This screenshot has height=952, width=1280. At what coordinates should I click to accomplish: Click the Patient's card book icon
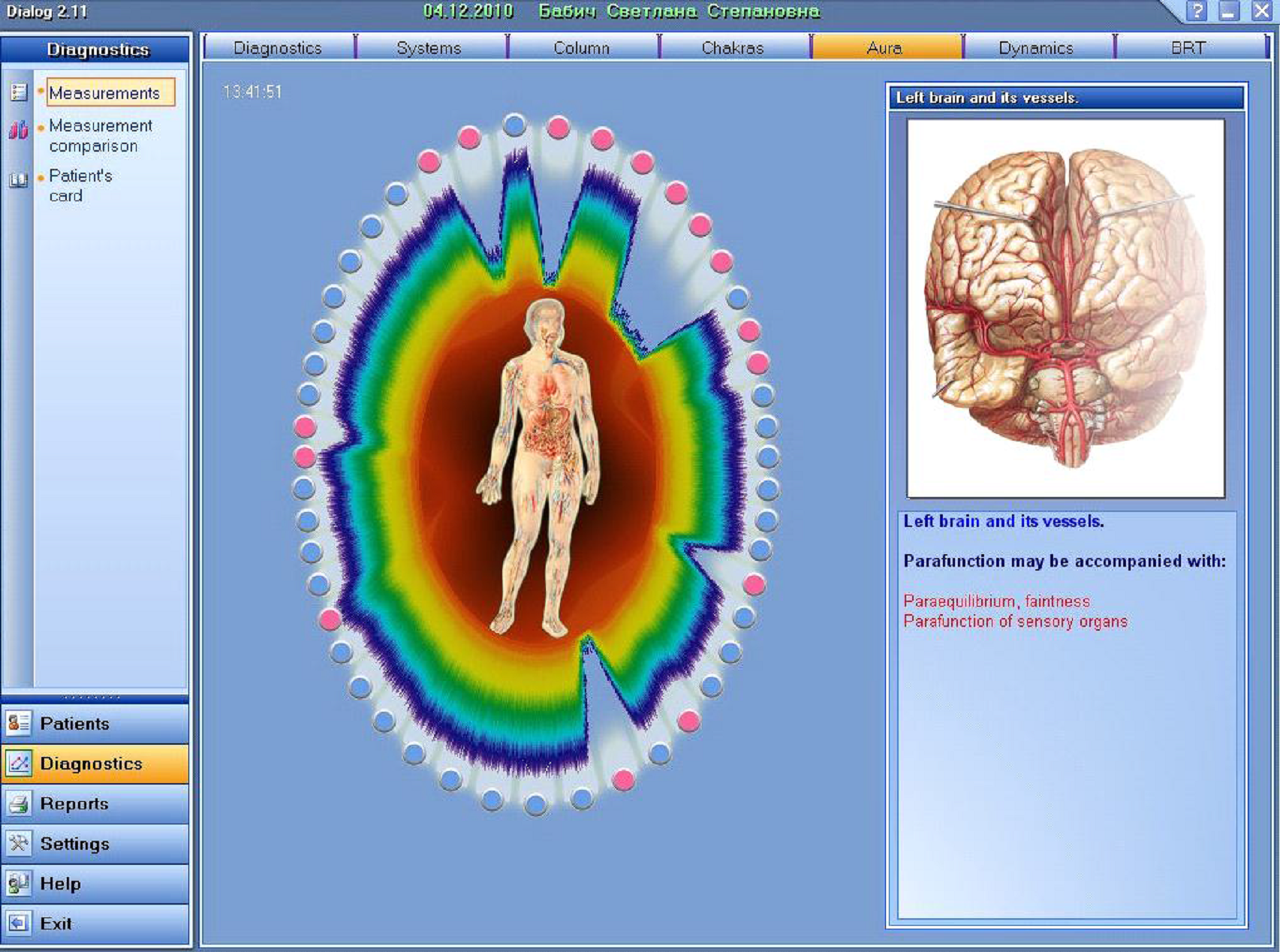click(19, 180)
